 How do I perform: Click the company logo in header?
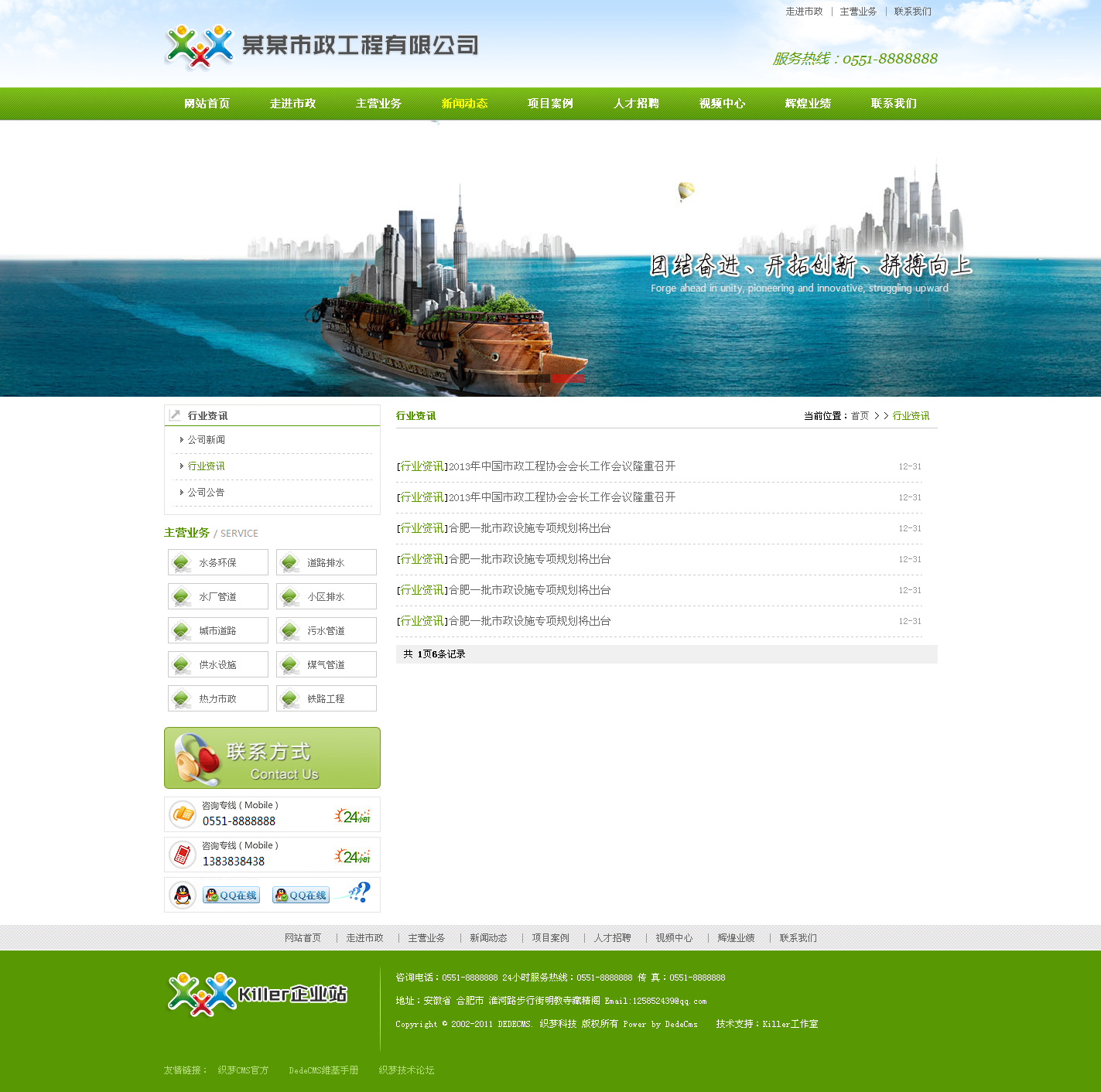click(321, 46)
